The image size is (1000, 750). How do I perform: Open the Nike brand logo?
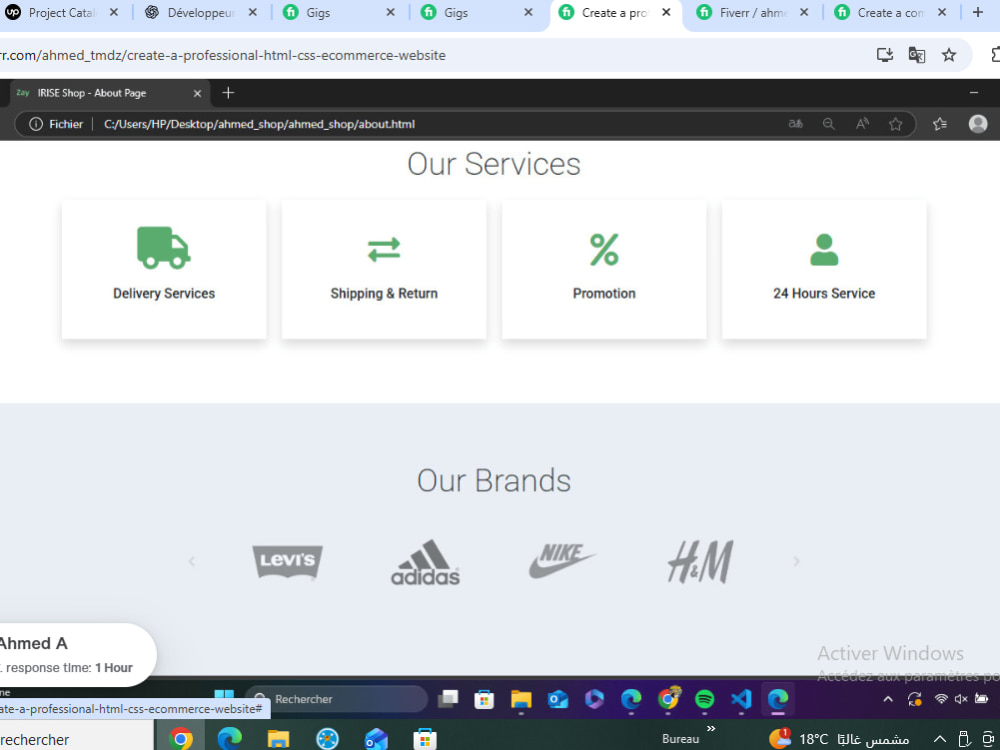pyautogui.click(x=562, y=561)
